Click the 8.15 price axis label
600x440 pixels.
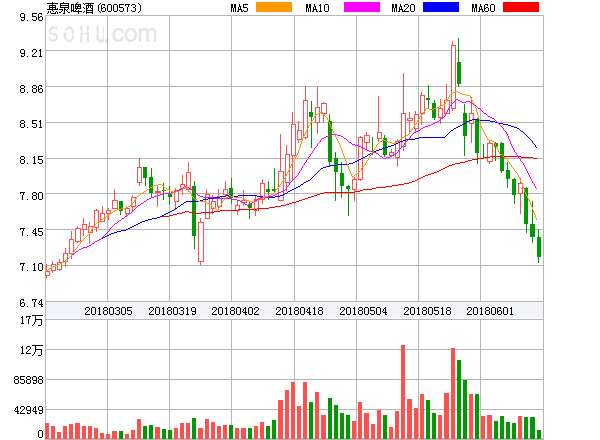(x=31, y=160)
